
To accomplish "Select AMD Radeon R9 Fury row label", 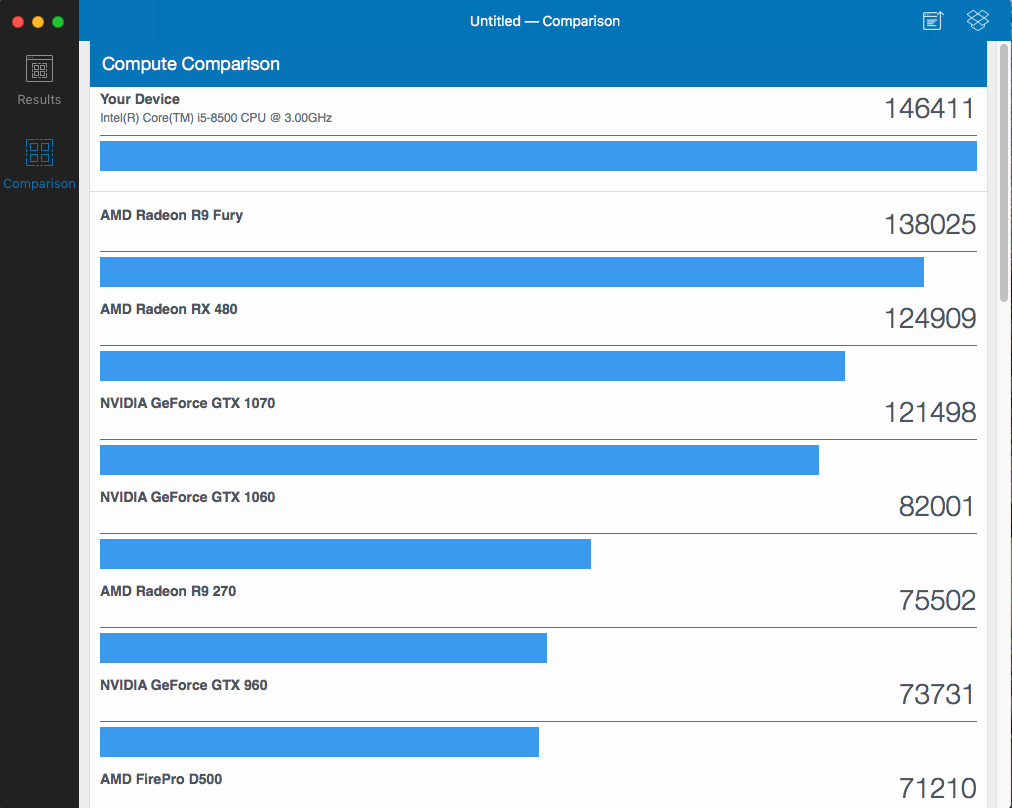I will click(172, 215).
